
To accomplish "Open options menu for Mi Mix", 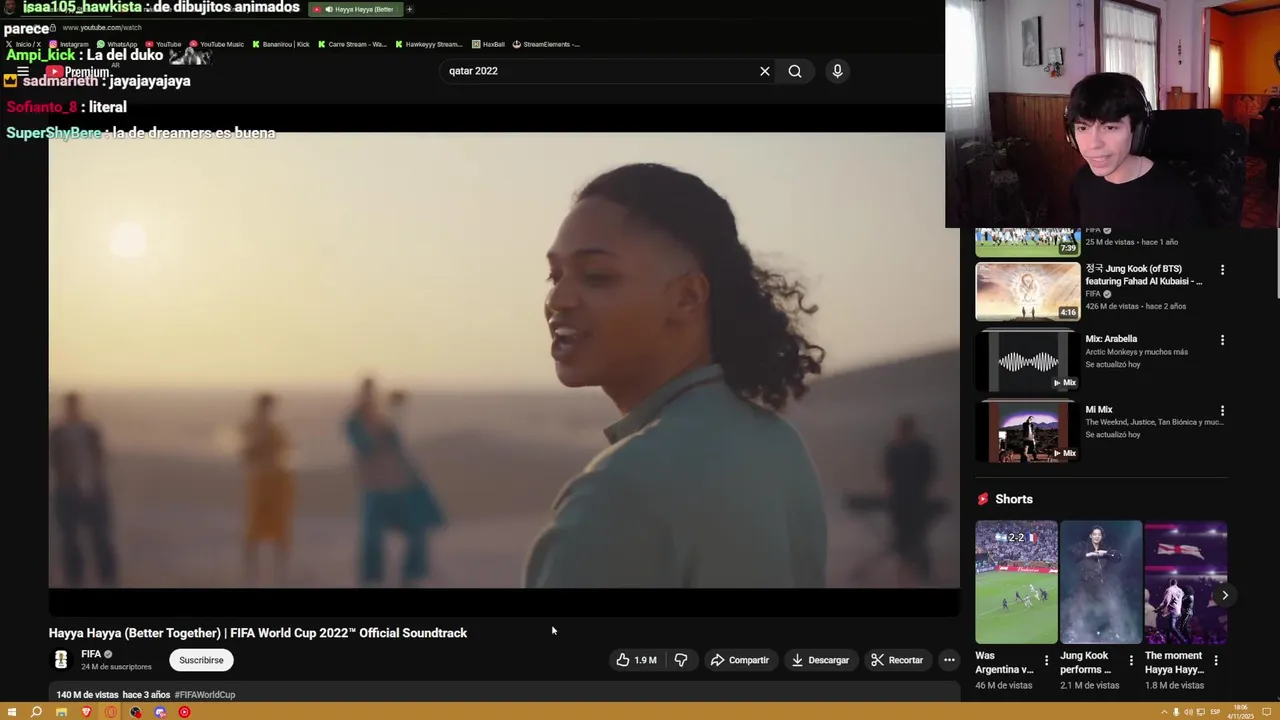I will point(1222,411).
